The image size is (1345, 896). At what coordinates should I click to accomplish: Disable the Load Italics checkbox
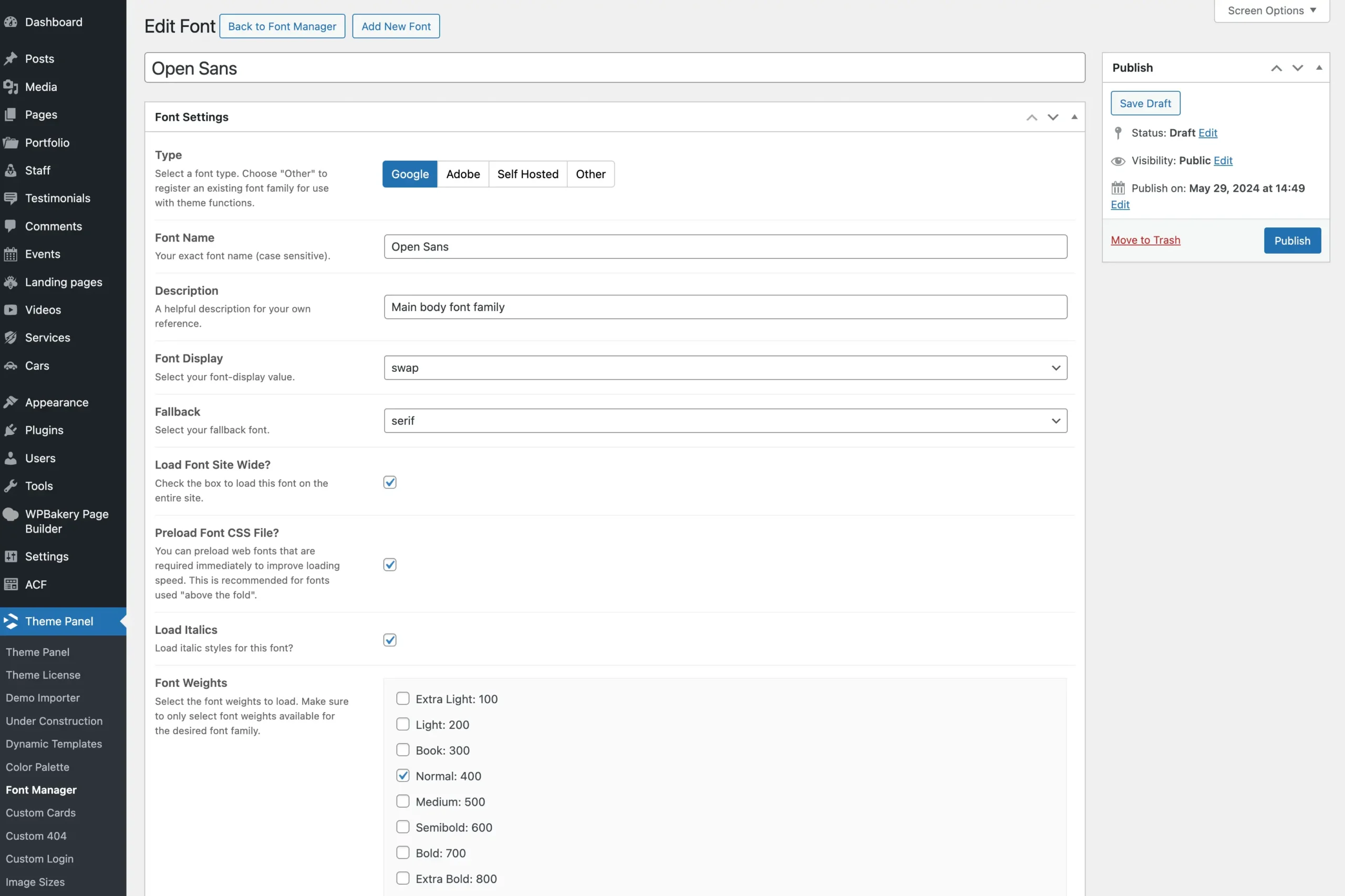[390, 640]
